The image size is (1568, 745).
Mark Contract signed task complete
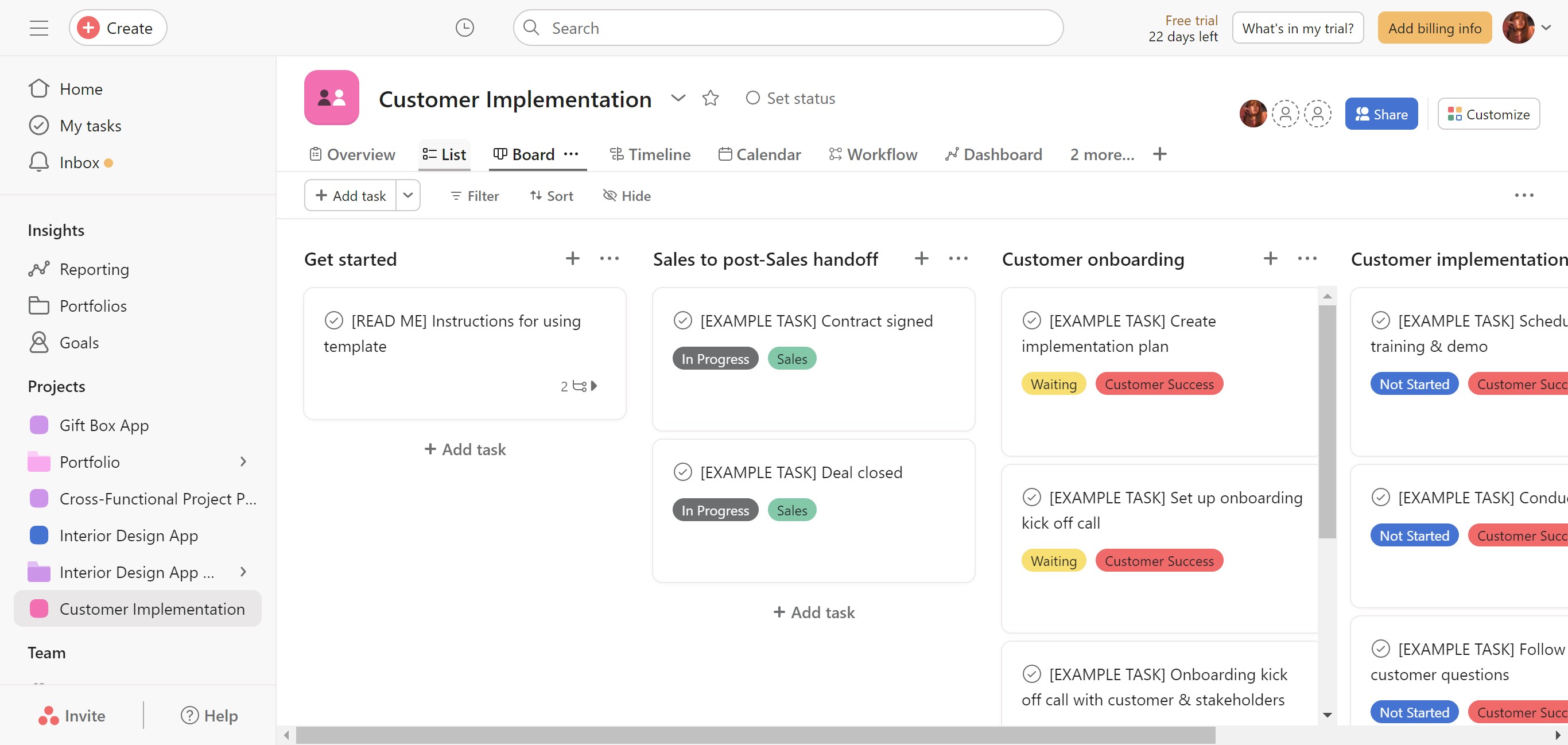pyautogui.click(x=683, y=321)
